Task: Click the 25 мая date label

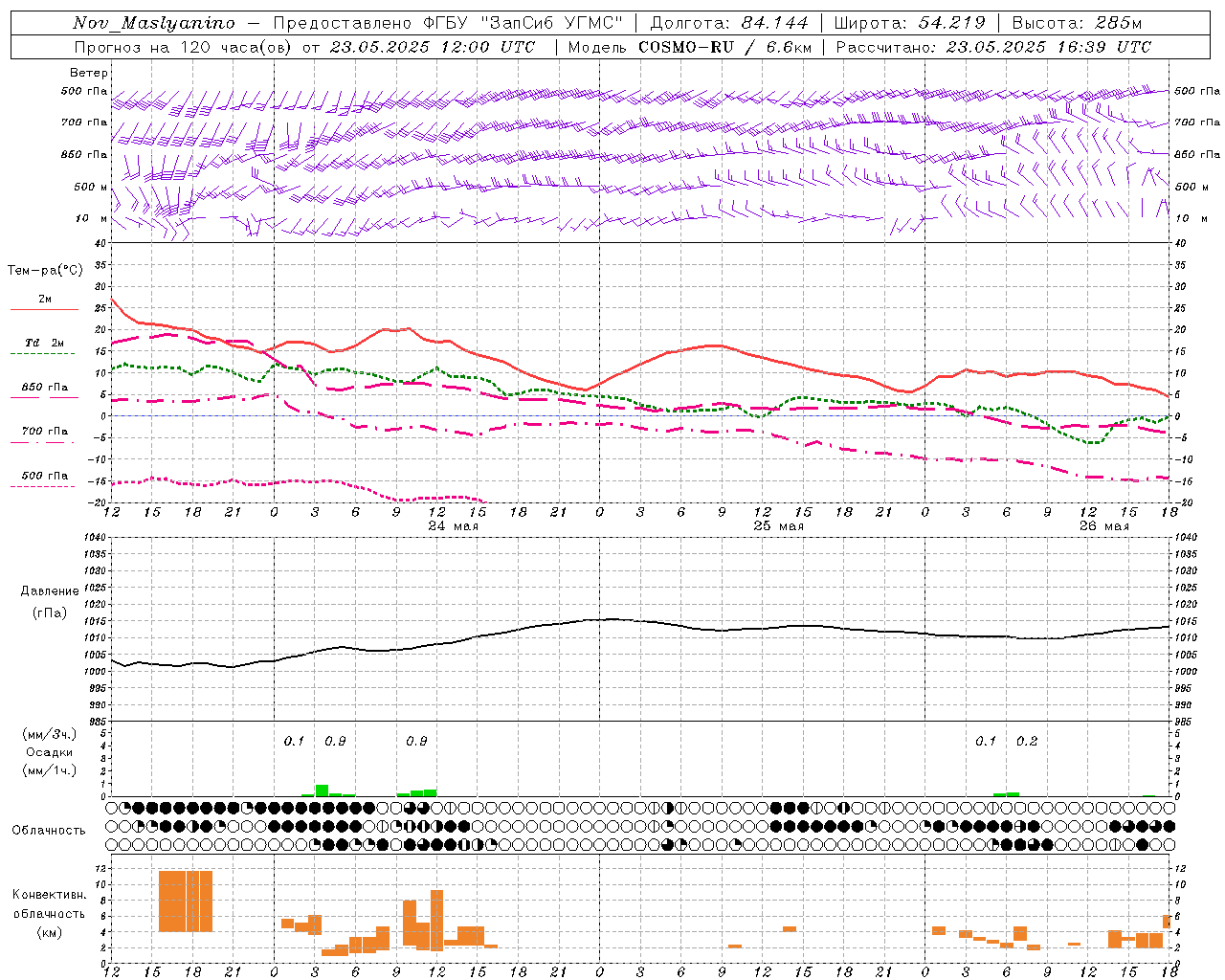Action: [x=779, y=525]
